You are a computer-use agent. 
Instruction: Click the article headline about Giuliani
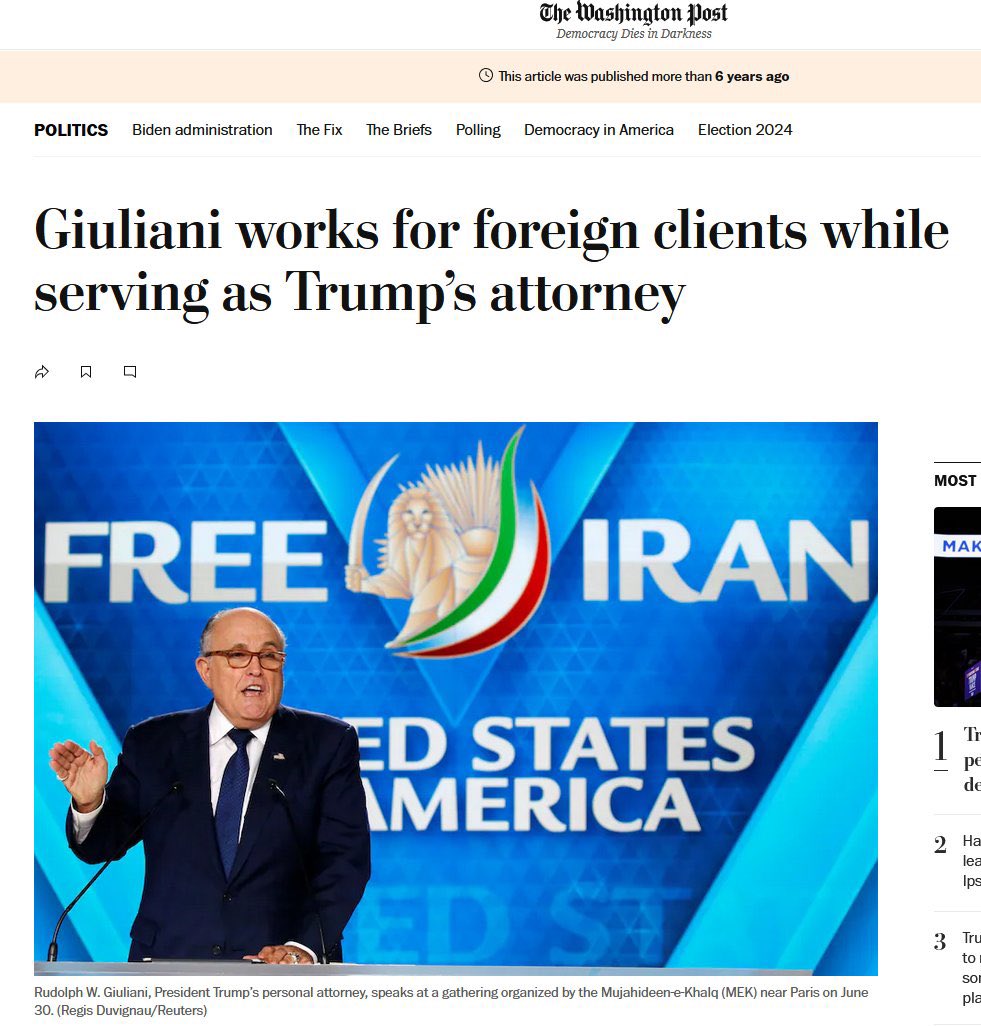pyautogui.click(x=491, y=262)
